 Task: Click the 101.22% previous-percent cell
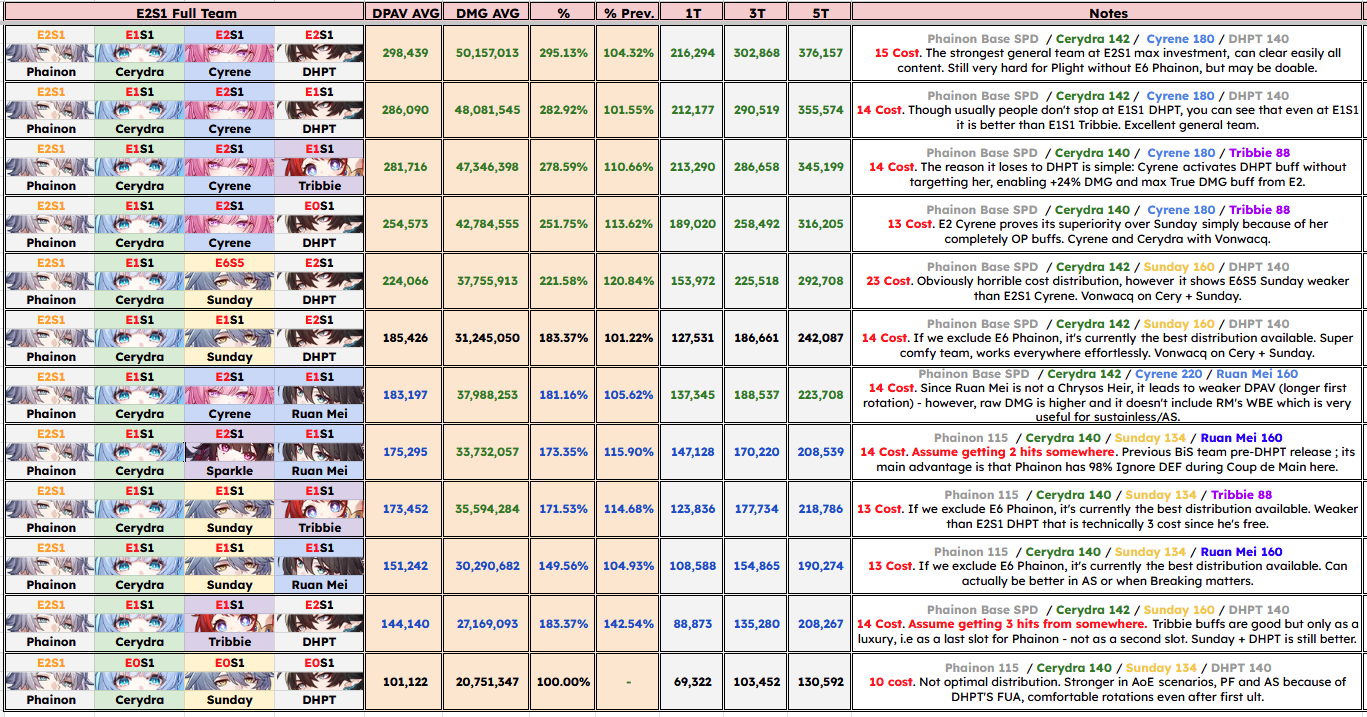click(x=629, y=338)
